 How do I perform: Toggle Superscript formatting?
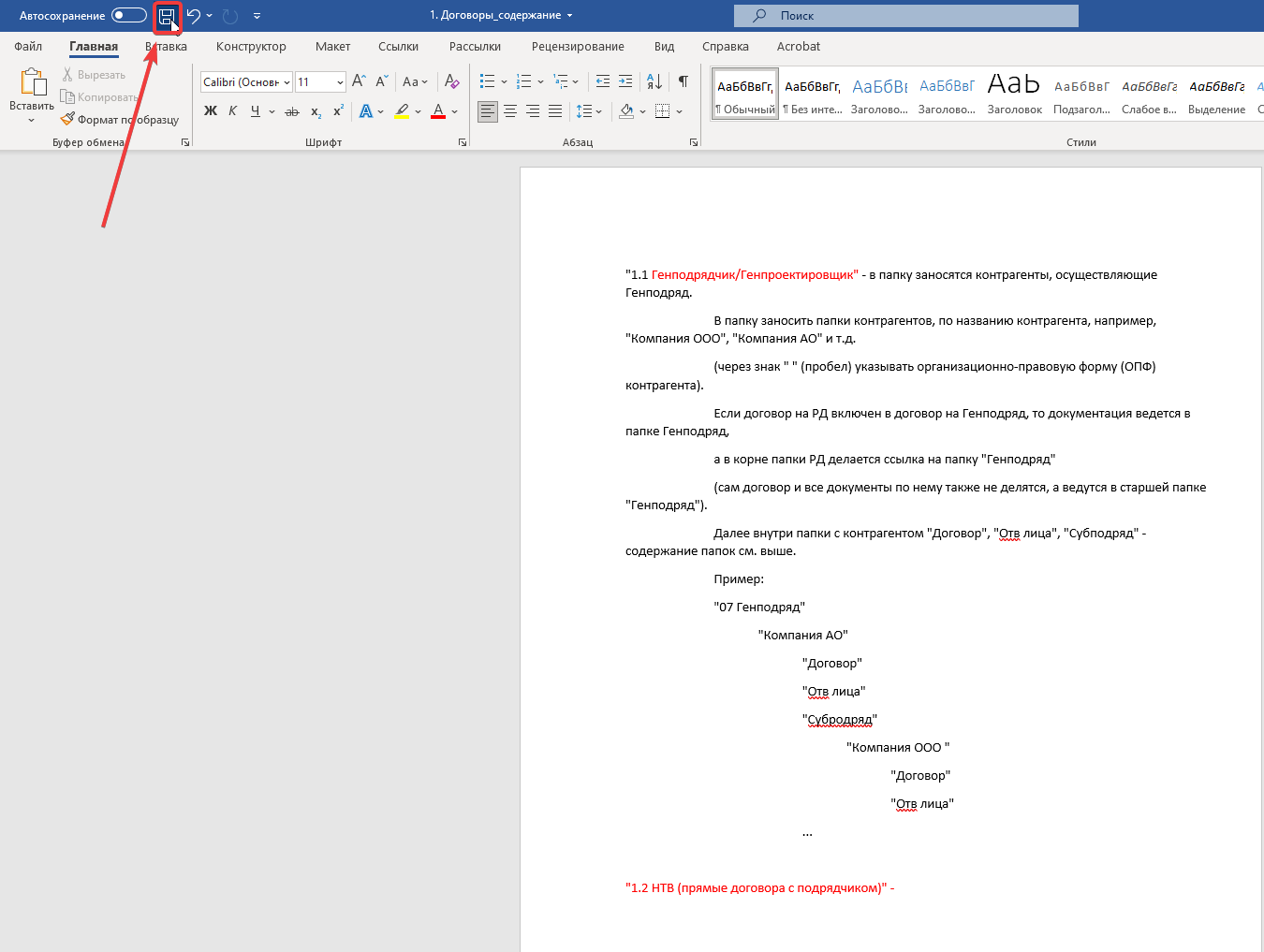pos(338,111)
